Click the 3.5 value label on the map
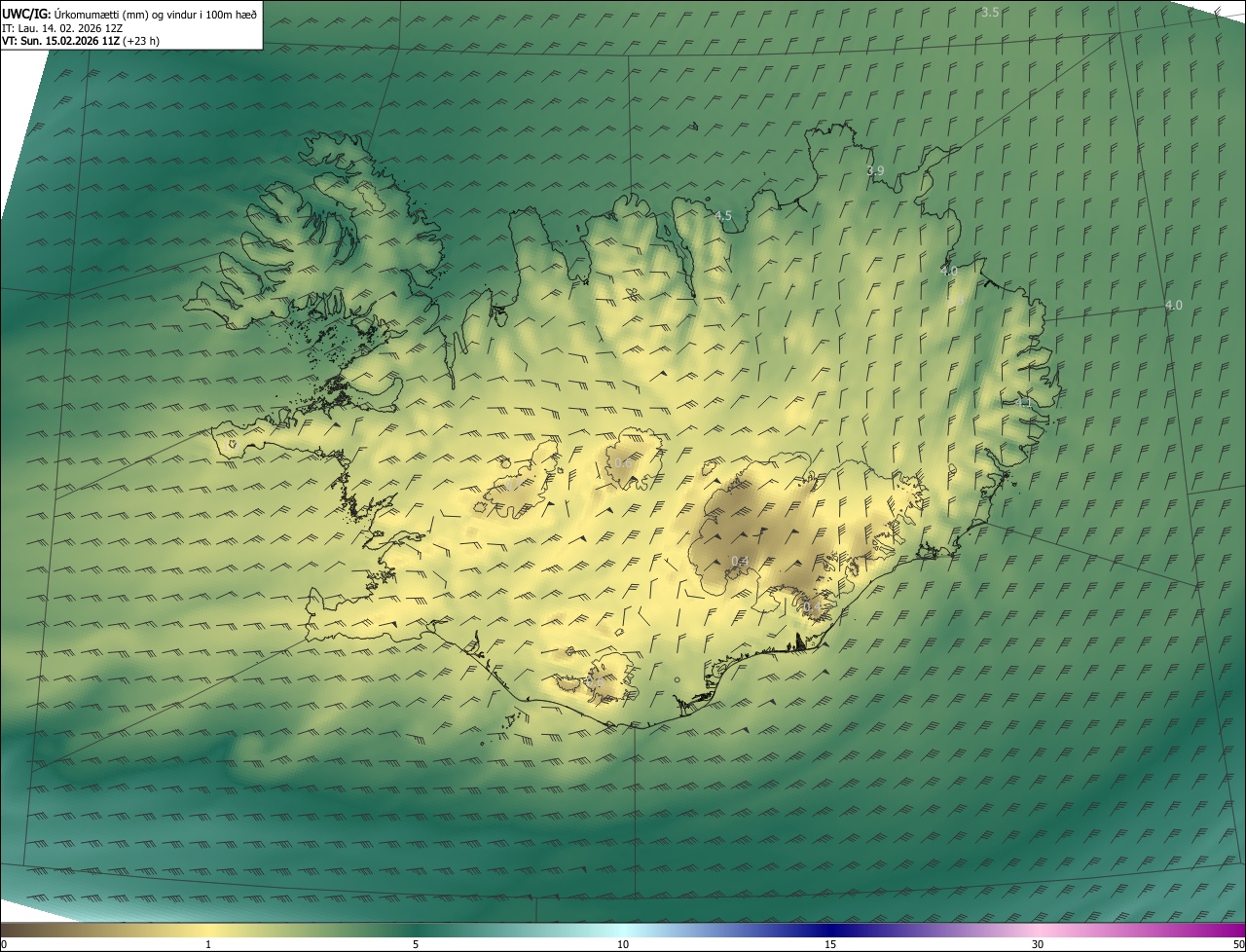The height and width of the screenshot is (952, 1246). point(990,12)
